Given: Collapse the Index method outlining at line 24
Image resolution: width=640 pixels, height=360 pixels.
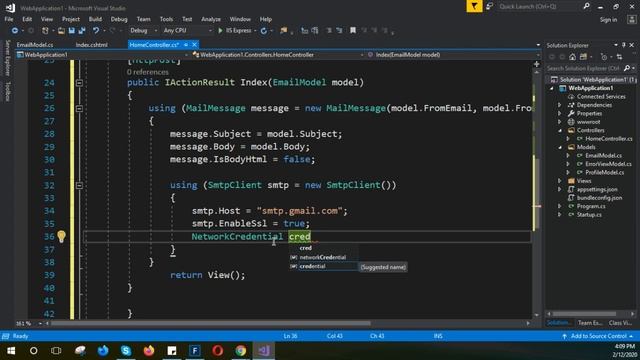Looking at the screenshot, I should tap(79, 83).
